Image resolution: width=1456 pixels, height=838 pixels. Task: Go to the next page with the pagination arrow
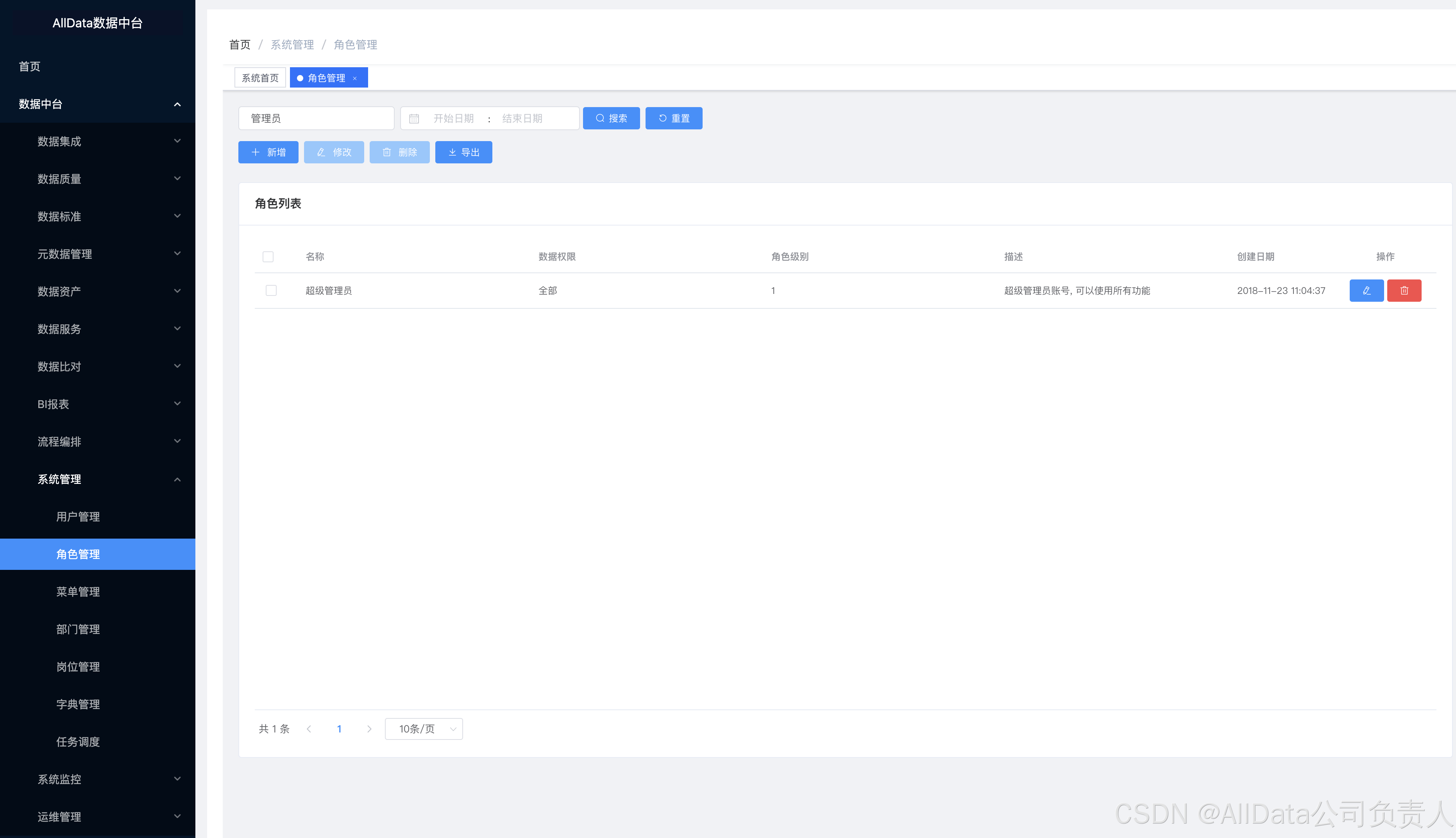pos(369,729)
